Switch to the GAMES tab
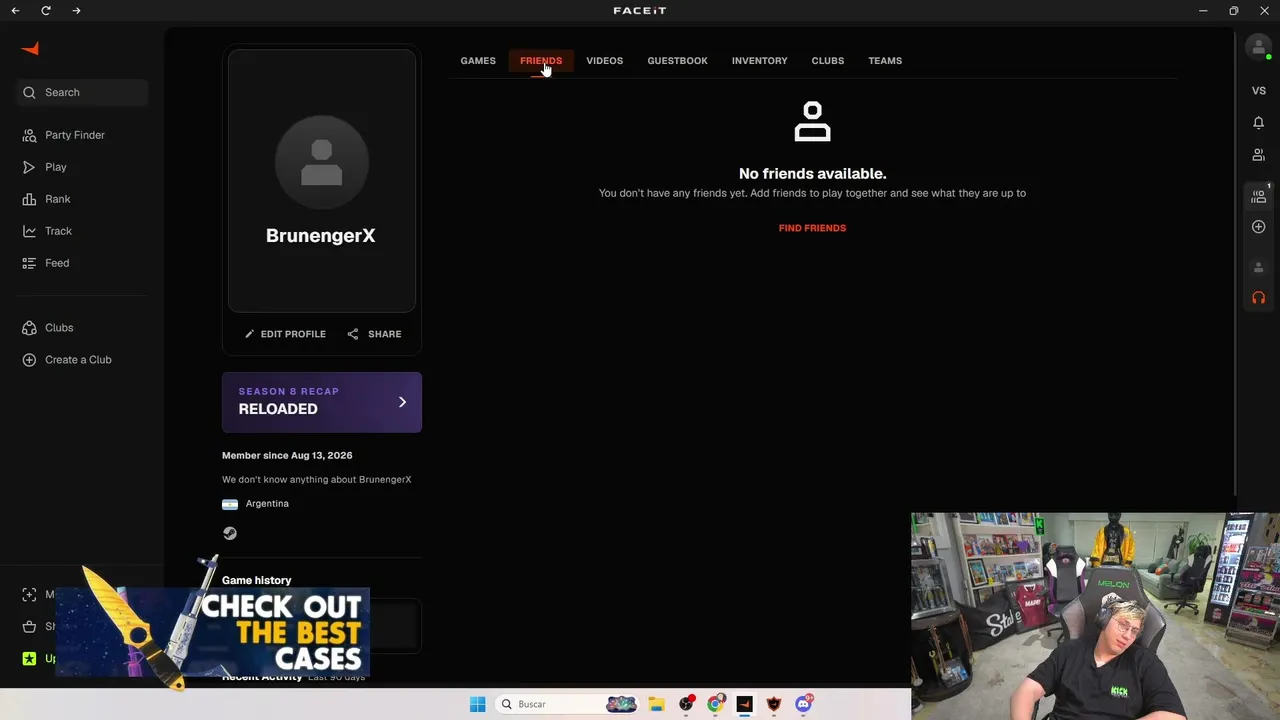 (478, 61)
